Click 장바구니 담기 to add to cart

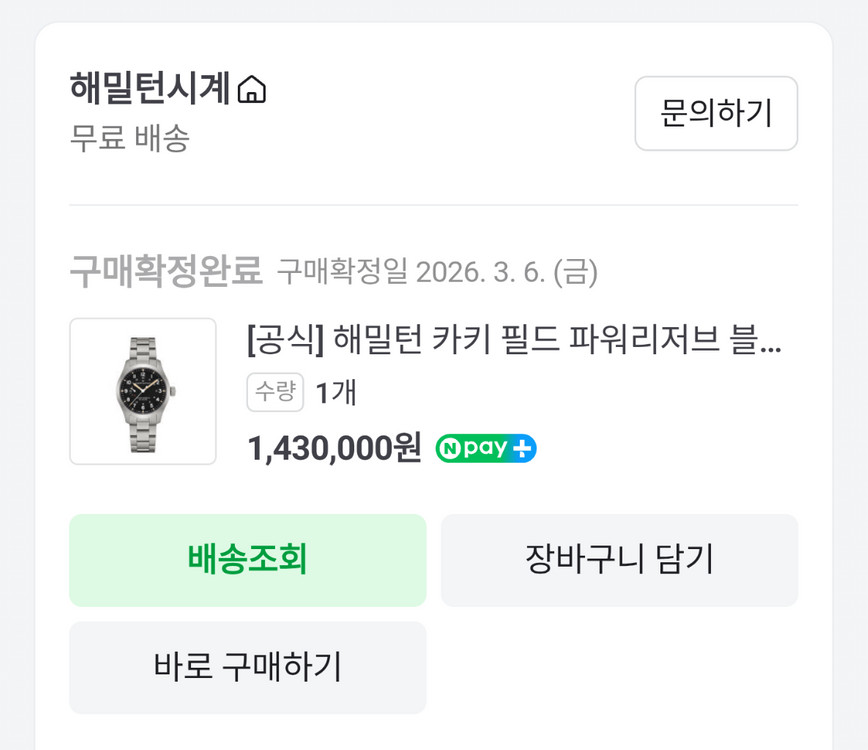620,561
